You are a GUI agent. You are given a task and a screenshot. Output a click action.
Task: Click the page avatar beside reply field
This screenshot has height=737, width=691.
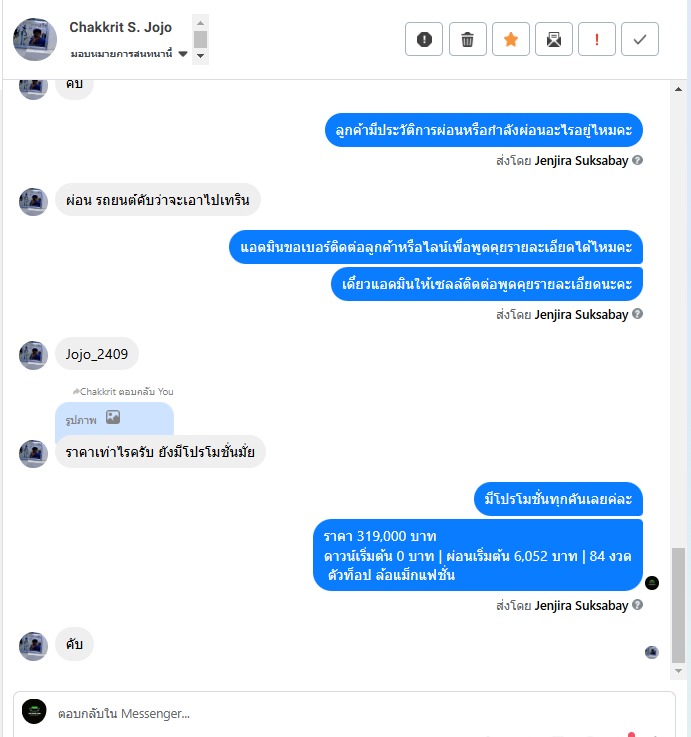click(34, 711)
